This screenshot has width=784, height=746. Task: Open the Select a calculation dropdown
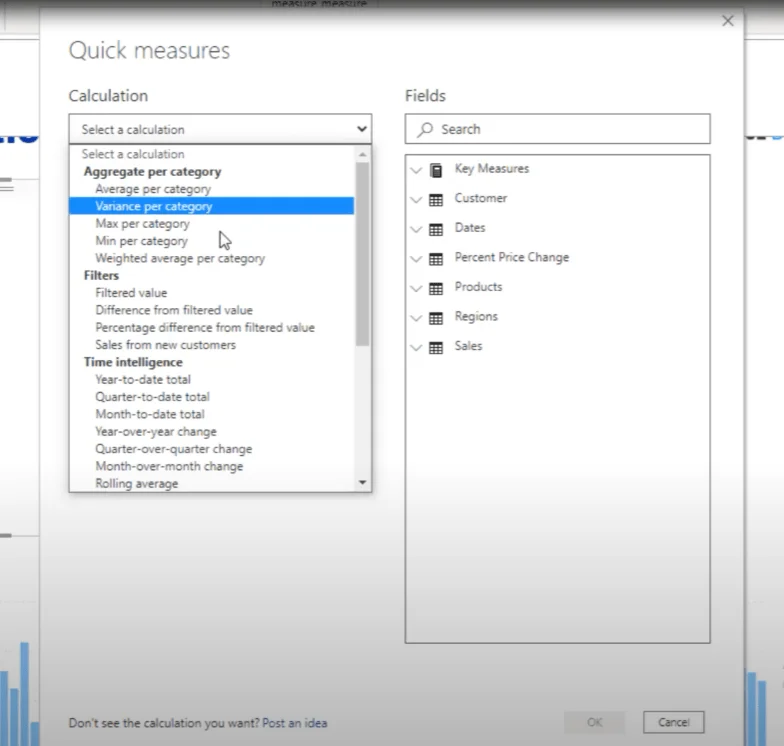tap(220, 129)
